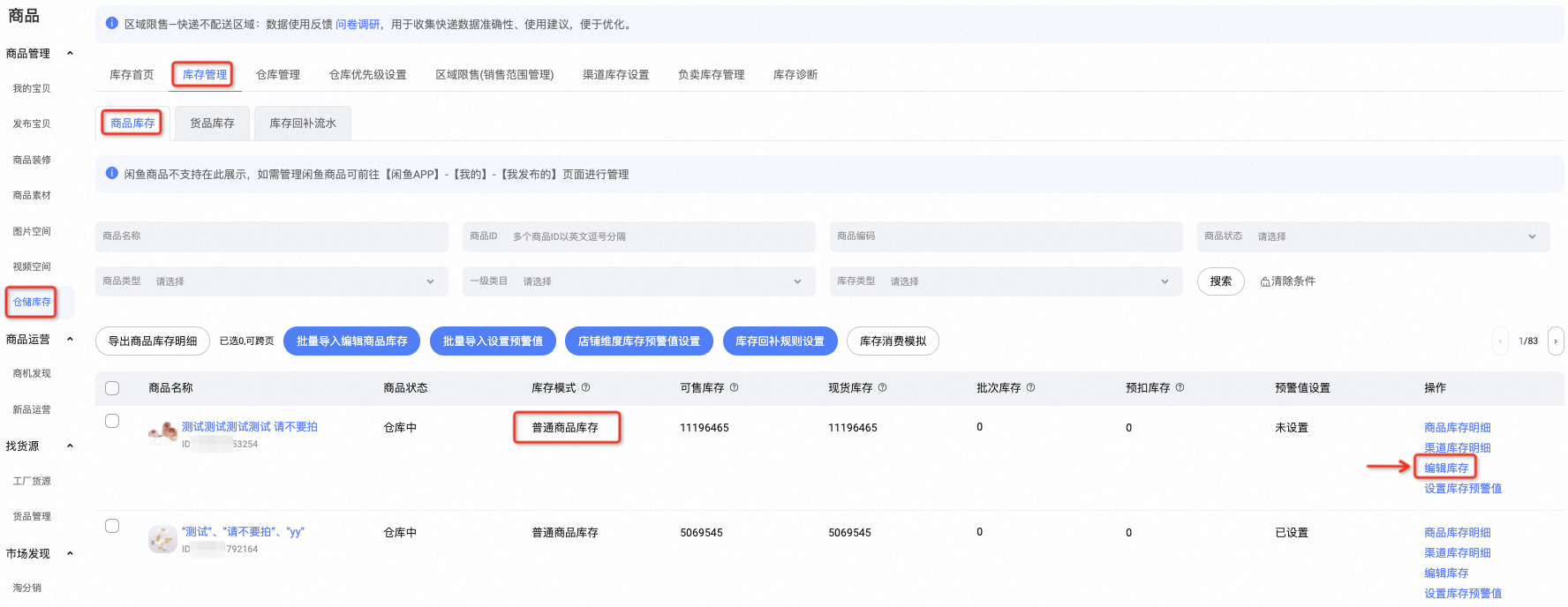Switch to 仓库优先级设置 tab

click(x=368, y=75)
